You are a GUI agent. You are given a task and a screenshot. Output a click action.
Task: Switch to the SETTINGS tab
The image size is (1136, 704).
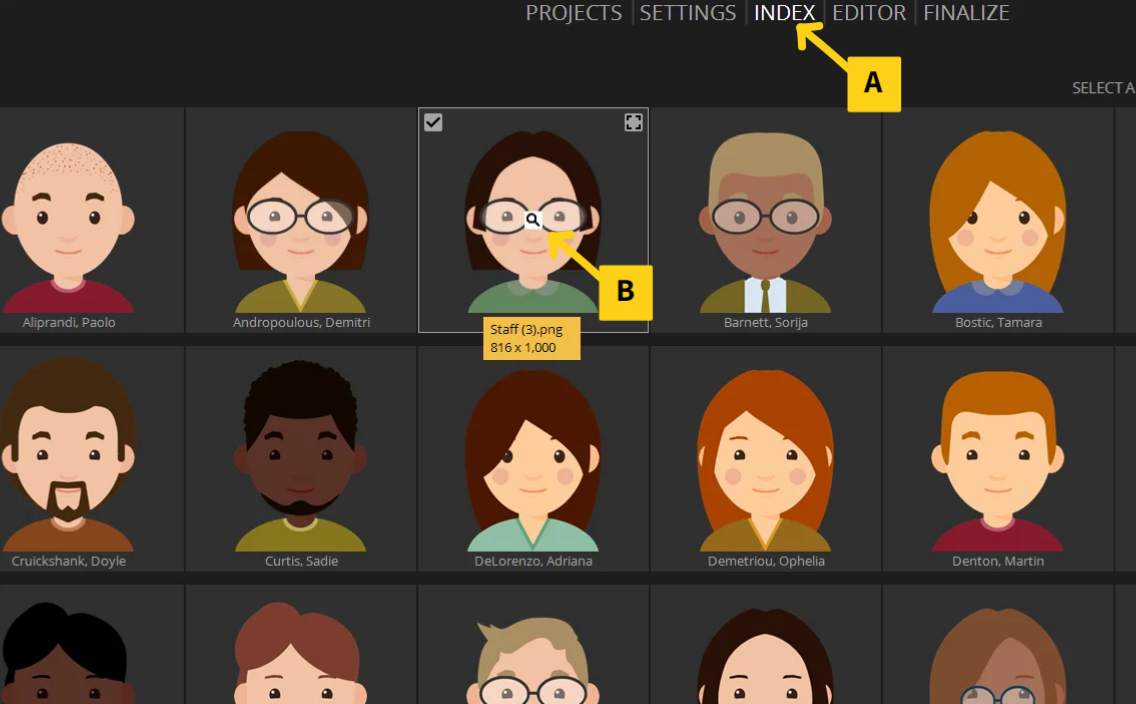coord(688,13)
